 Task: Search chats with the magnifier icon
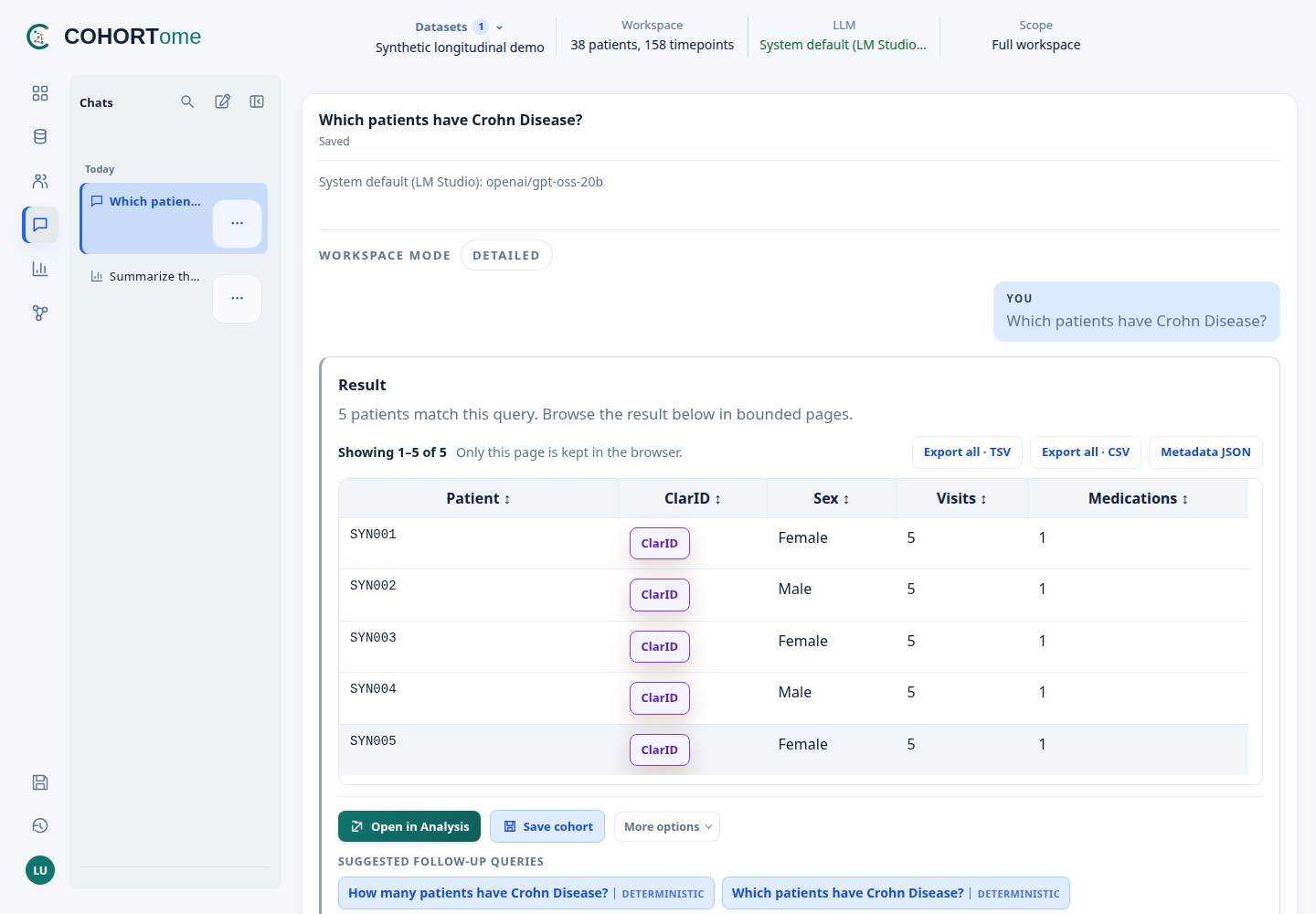187,101
